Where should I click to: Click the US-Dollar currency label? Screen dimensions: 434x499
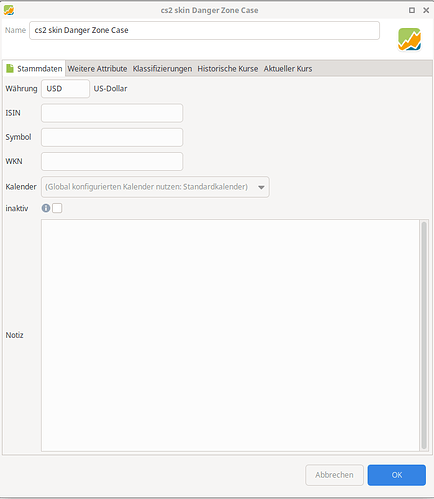110,89
